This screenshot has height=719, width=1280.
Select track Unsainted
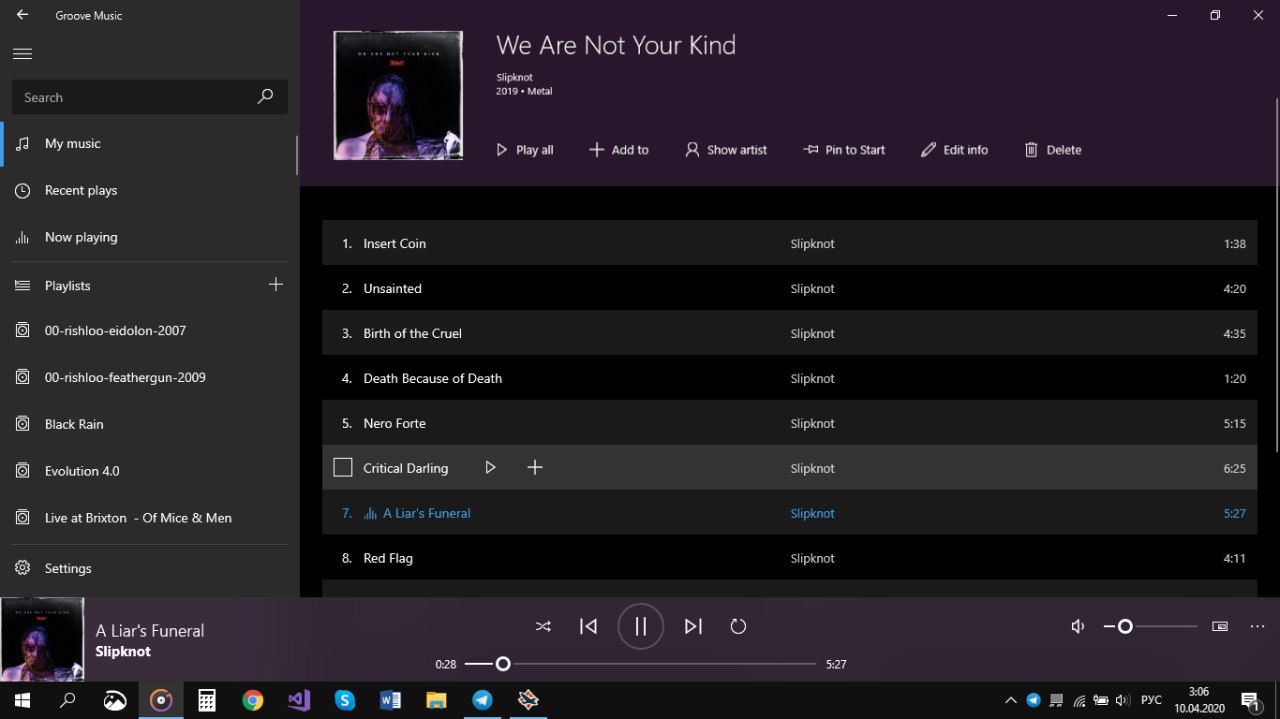tap(789, 288)
